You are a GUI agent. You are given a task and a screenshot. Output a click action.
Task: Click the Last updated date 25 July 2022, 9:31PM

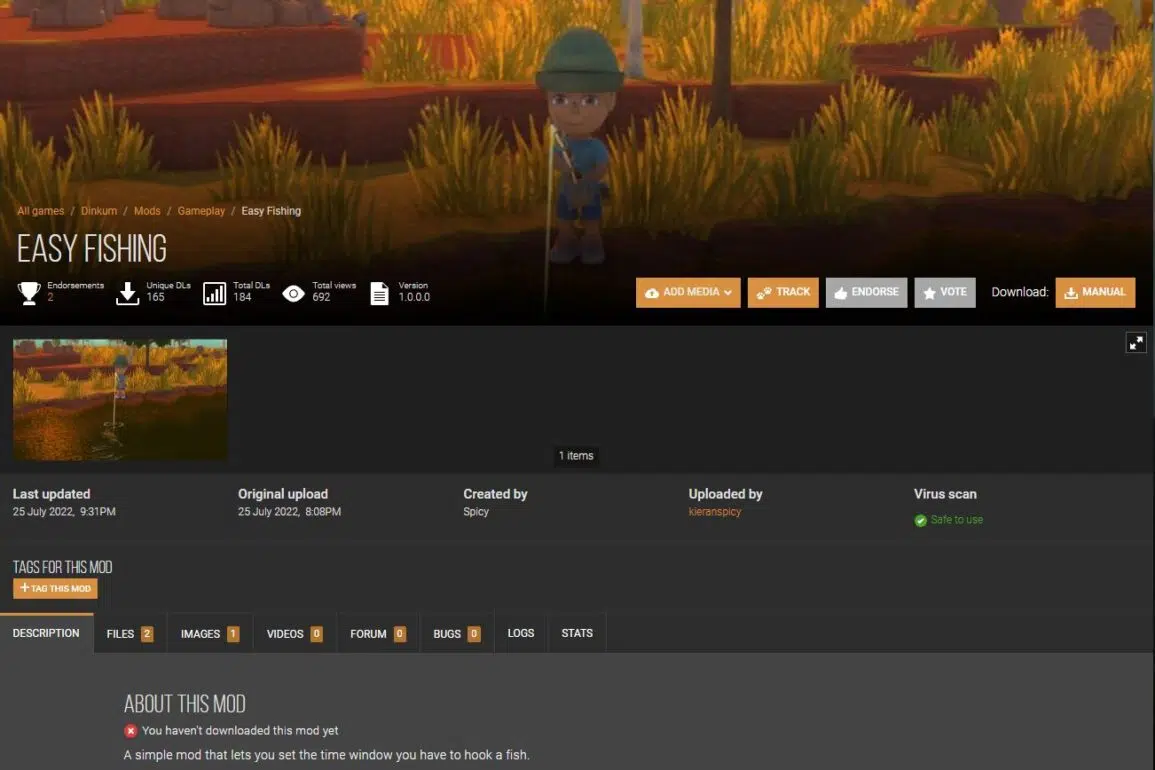pos(64,511)
